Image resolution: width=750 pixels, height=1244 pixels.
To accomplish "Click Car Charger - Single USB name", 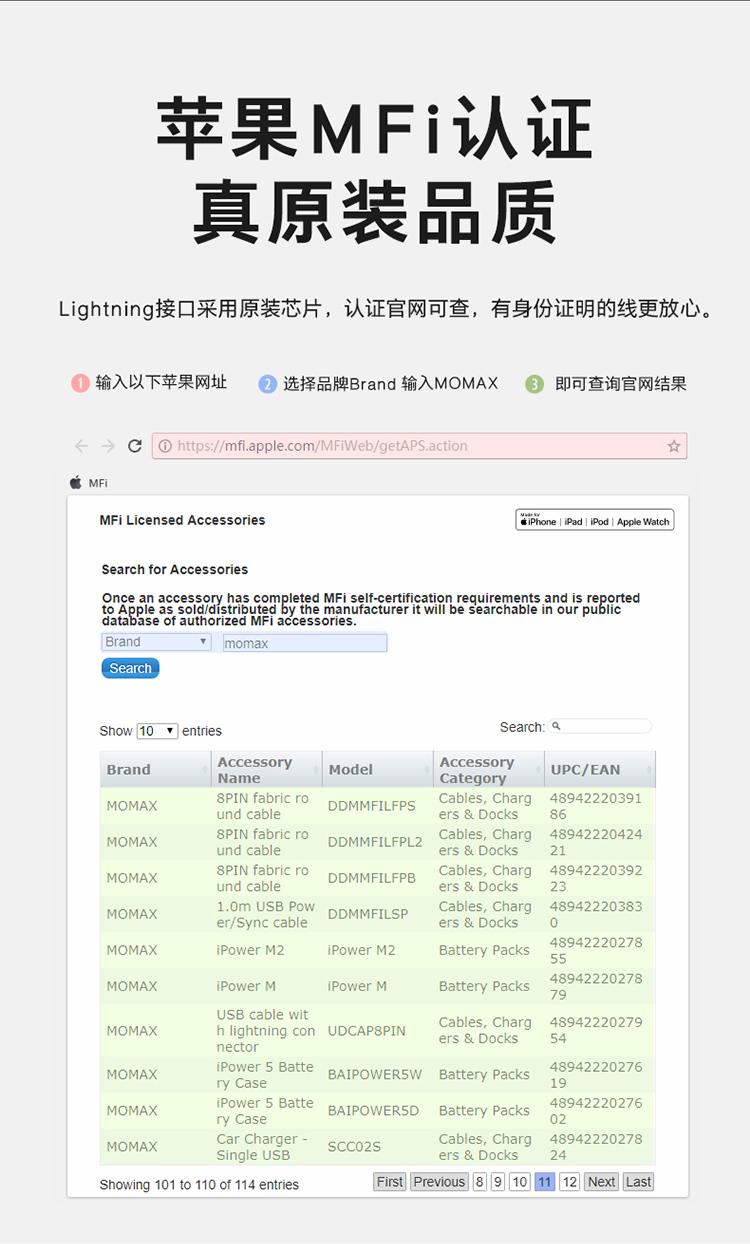I will [x=261, y=1147].
